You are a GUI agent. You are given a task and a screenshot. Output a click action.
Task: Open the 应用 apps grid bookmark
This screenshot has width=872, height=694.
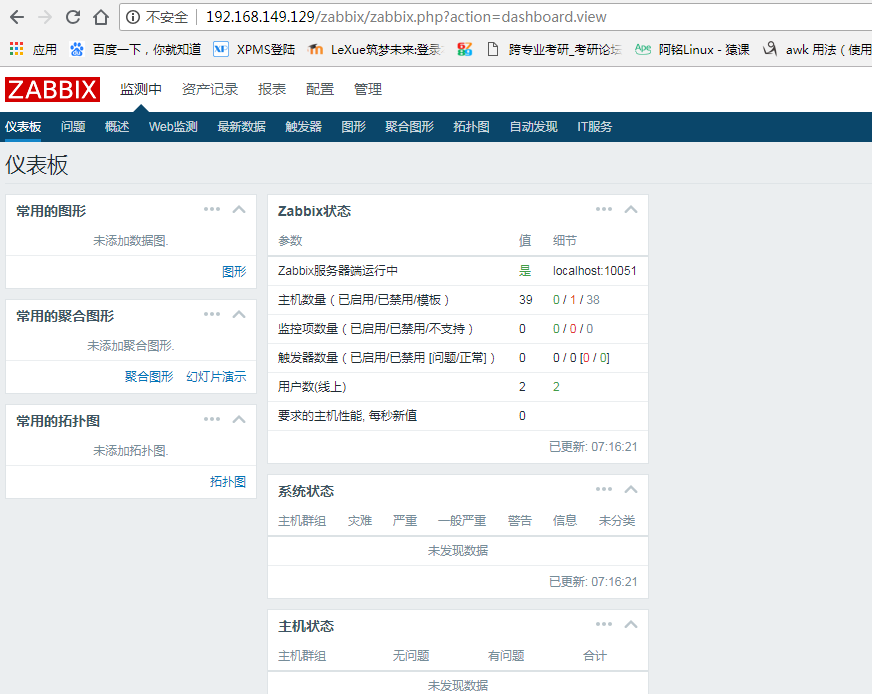pos(33,49)
